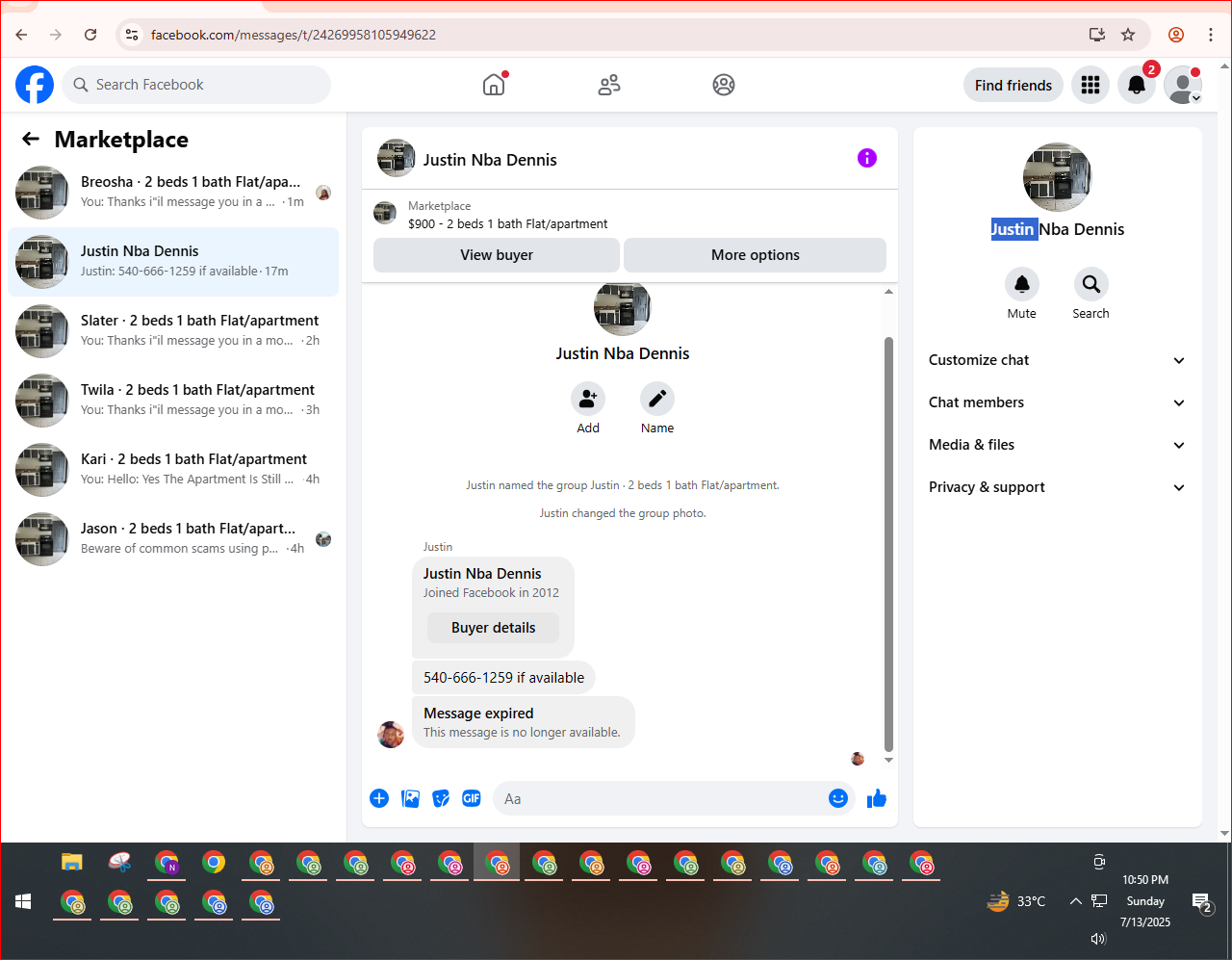
Task: Click the 10:50 PM taskbar clock
Action: 1145,879
